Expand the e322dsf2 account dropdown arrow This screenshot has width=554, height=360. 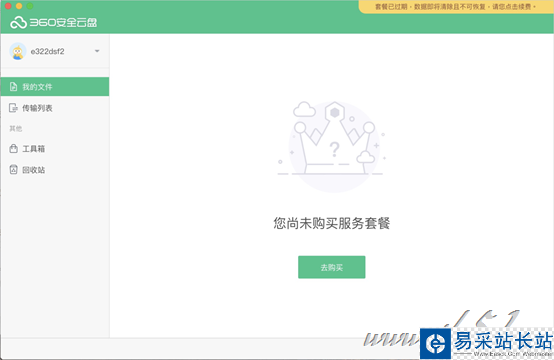tap(97, 51)
